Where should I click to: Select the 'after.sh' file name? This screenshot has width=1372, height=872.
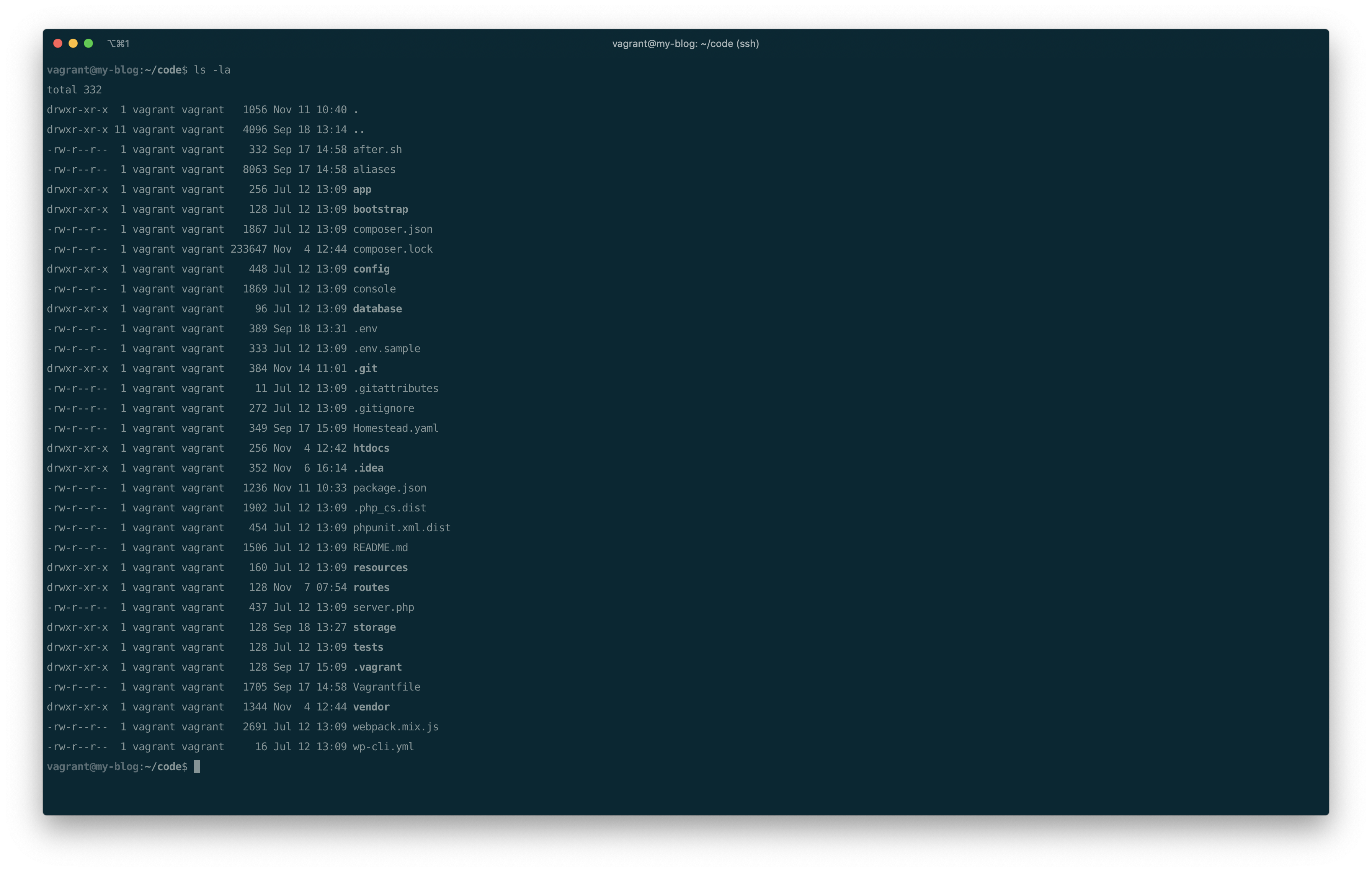point(377,150)
